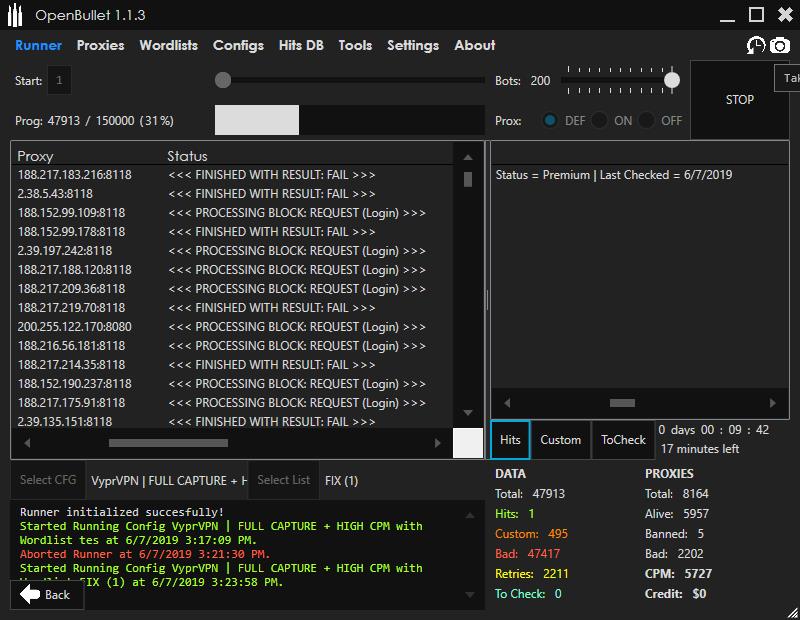Screen dimensions: 800x620
Task: Open the Configs tab
Action: (238, 45)
